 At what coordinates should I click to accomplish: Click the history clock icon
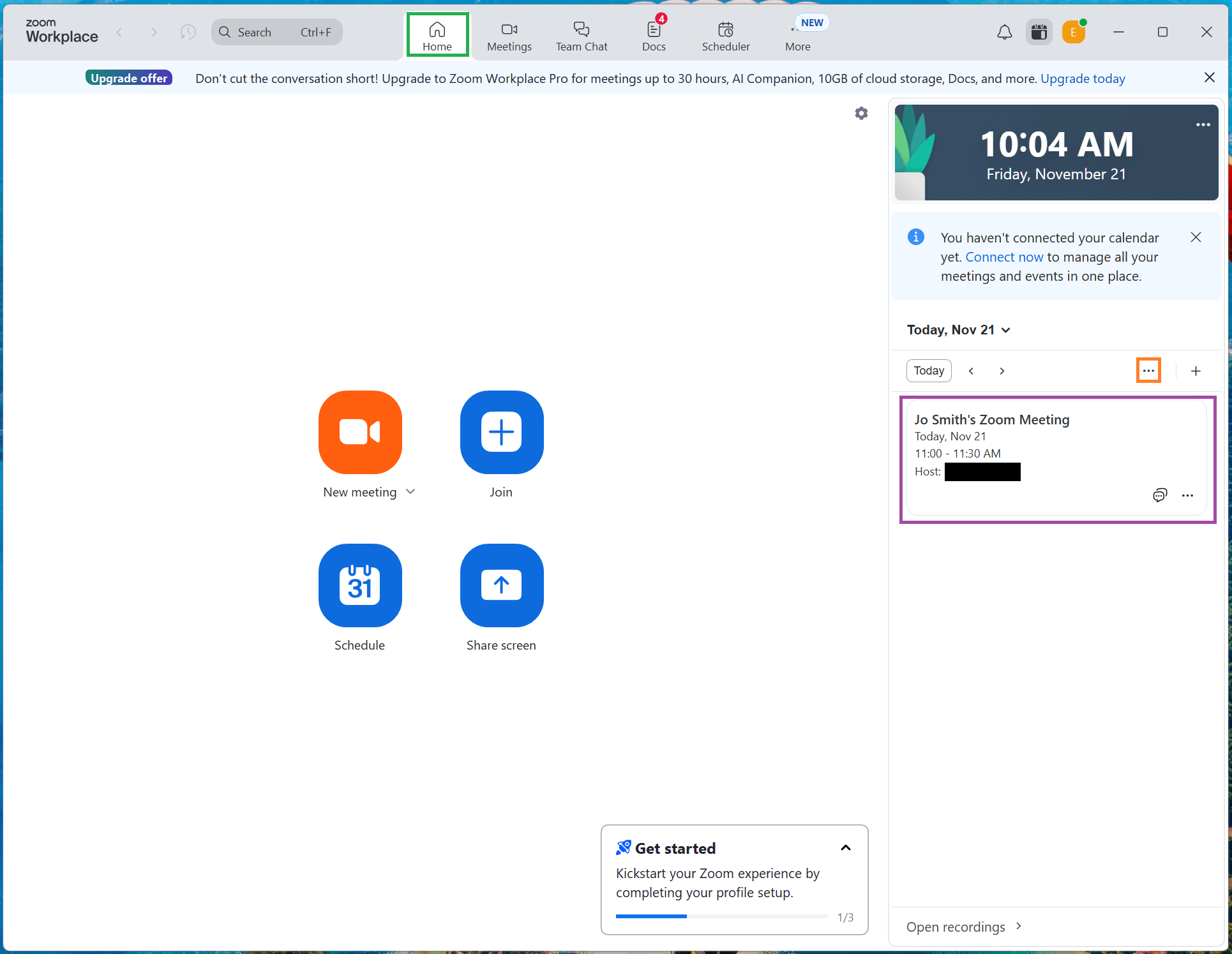(188, 32)
